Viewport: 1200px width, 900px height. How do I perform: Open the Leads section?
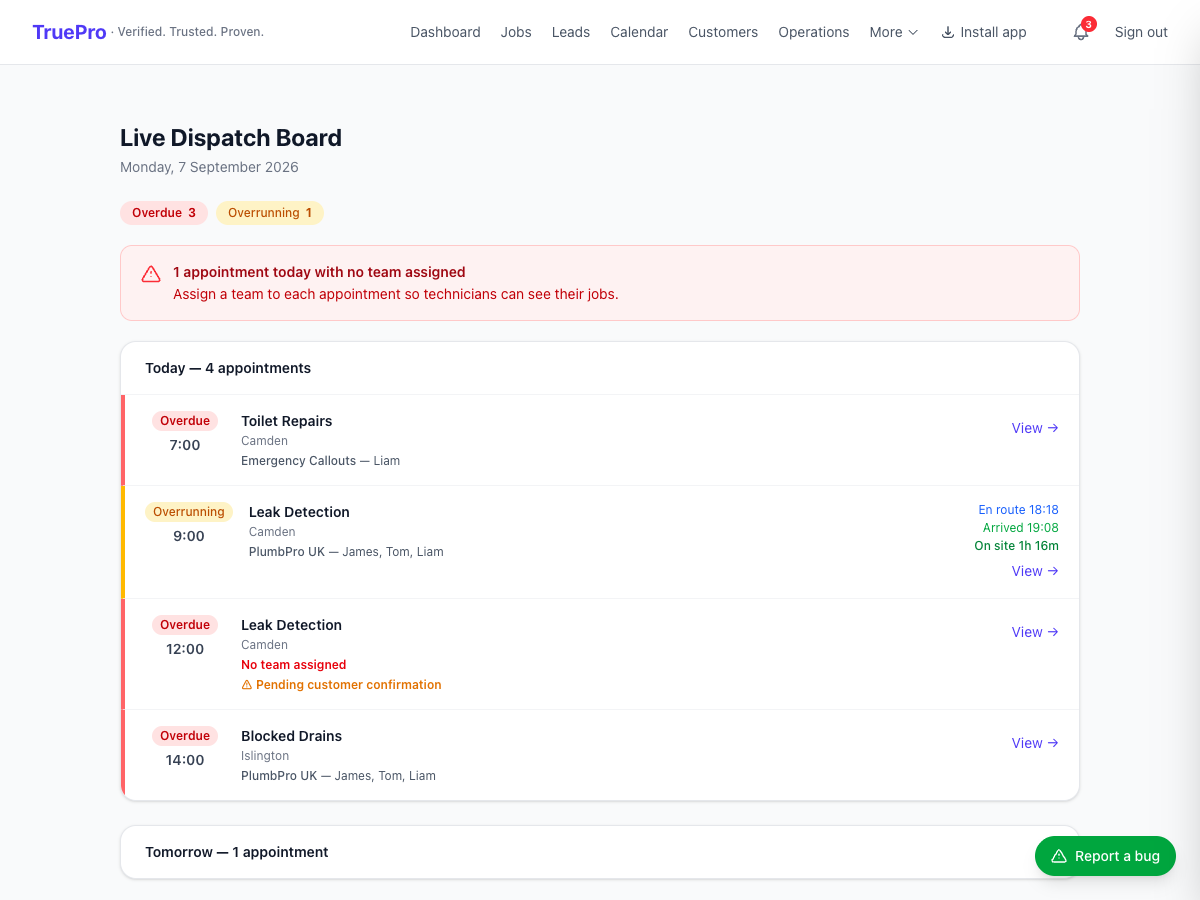pyautogui.click(x=571, y=32)
